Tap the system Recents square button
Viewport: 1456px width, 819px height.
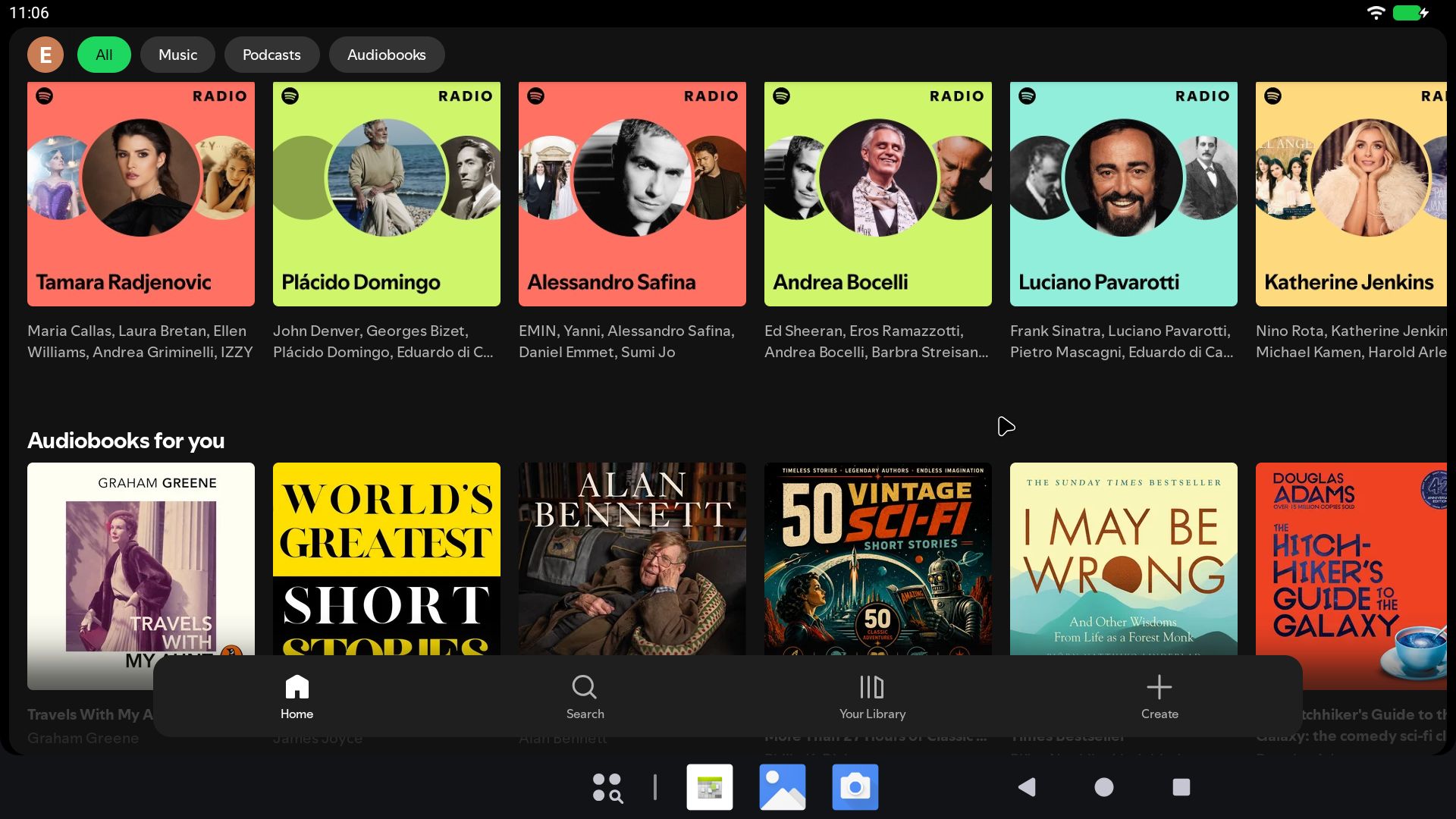(x=1181, y=787)
